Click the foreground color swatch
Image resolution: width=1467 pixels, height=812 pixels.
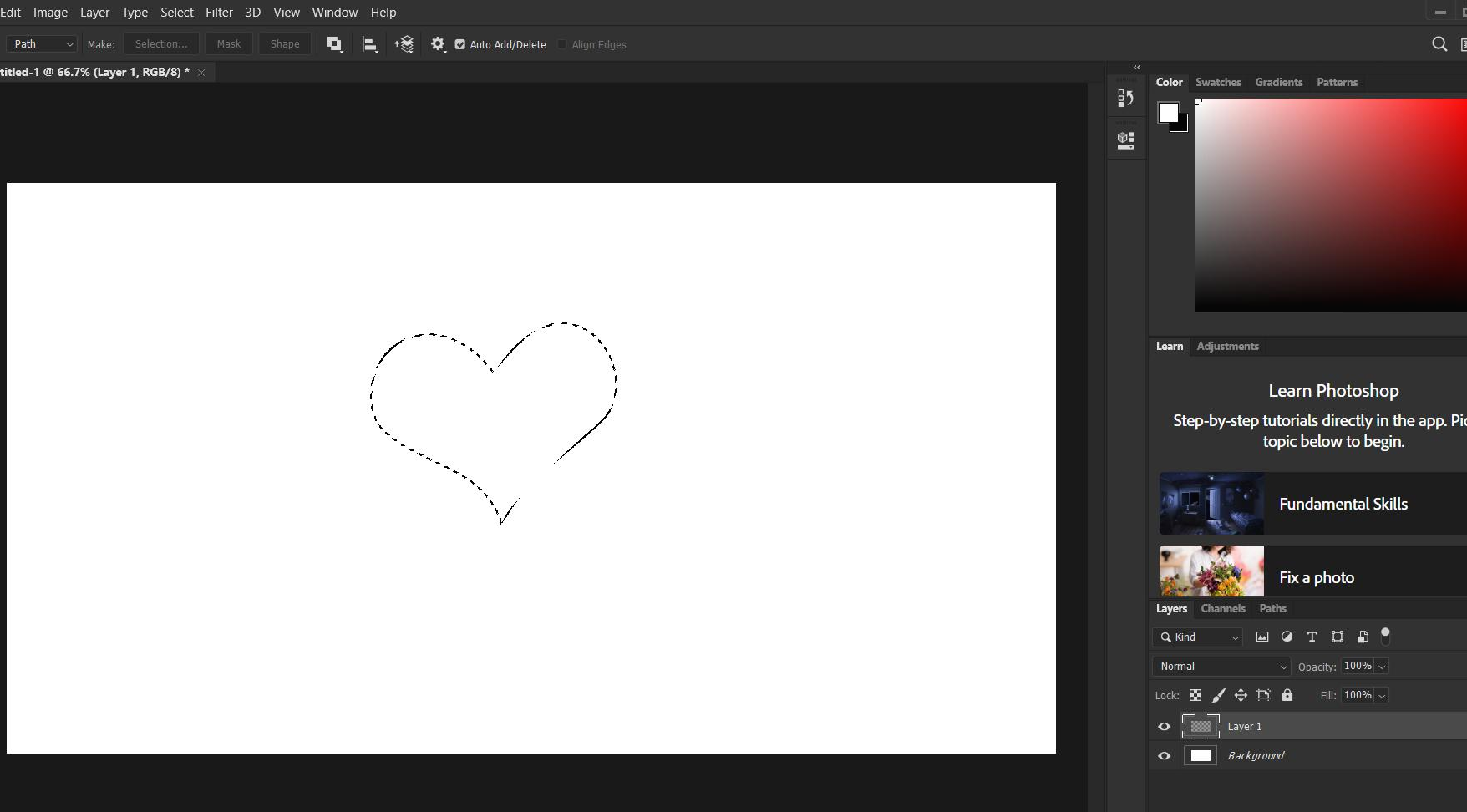coord(1167,112)
